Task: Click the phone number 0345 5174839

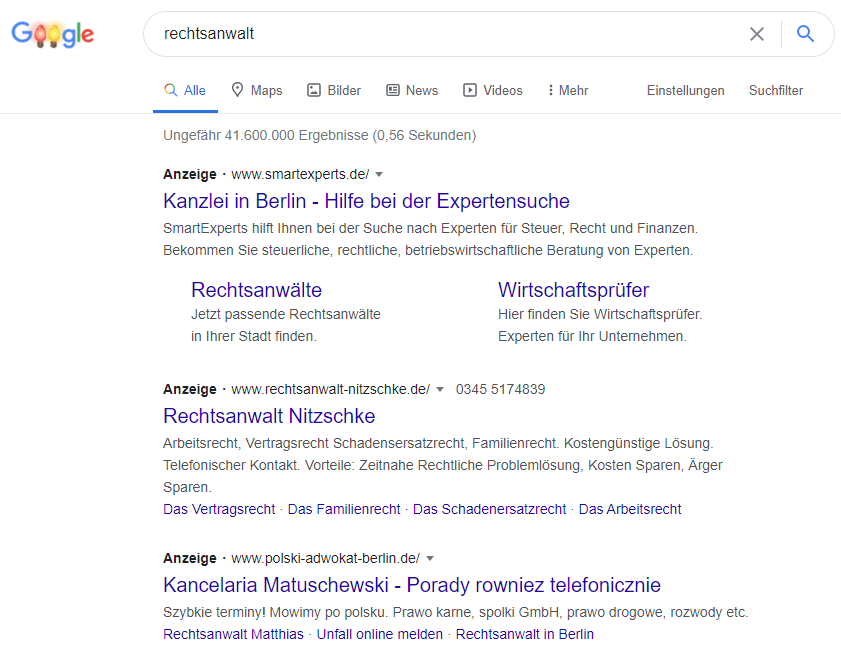Action: (x=500, y=389)
